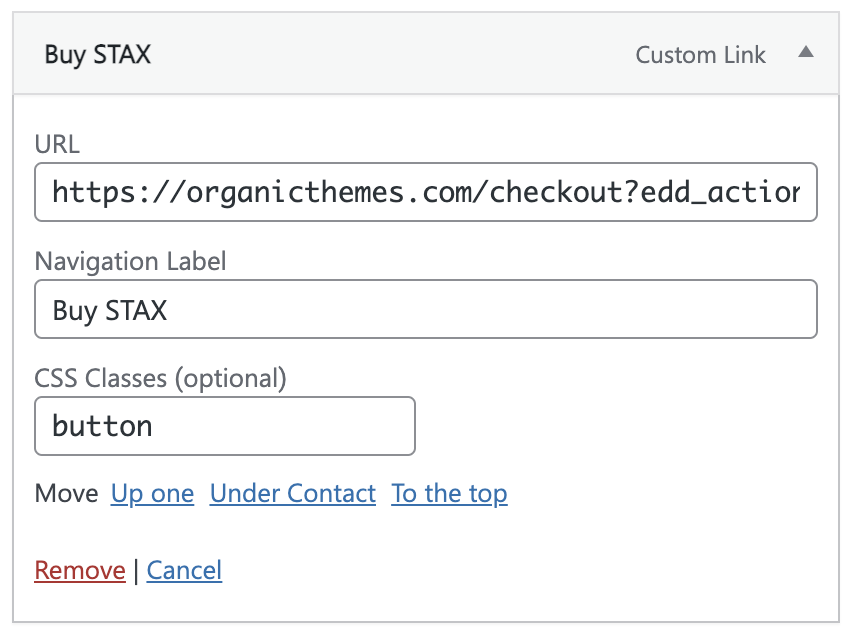This screenshot has width=856, height=638.
Task: Click the Move label before Up one
Action: tap(66, 494)
